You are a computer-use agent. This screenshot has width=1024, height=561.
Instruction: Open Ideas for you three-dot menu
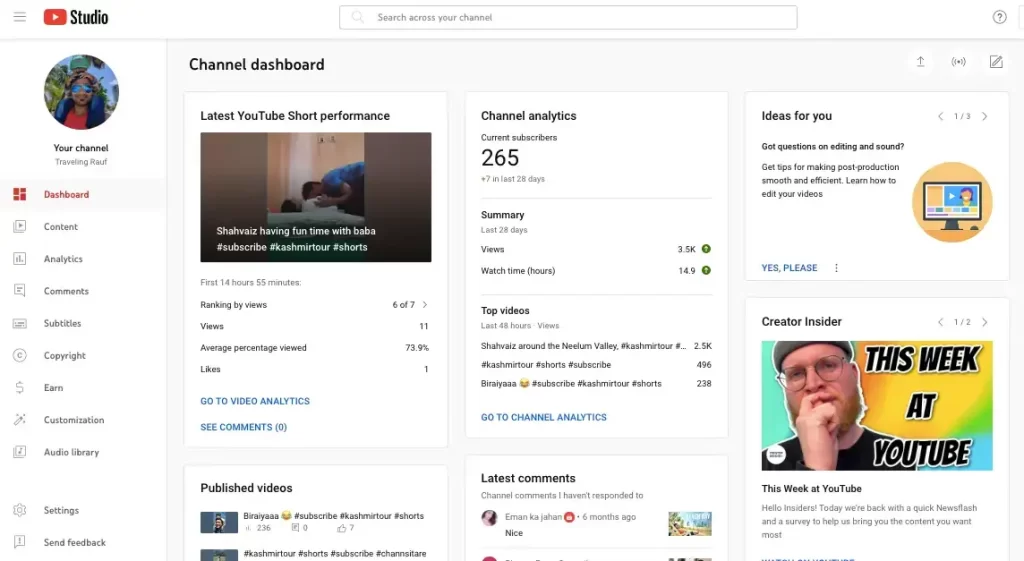pos(836,268)
